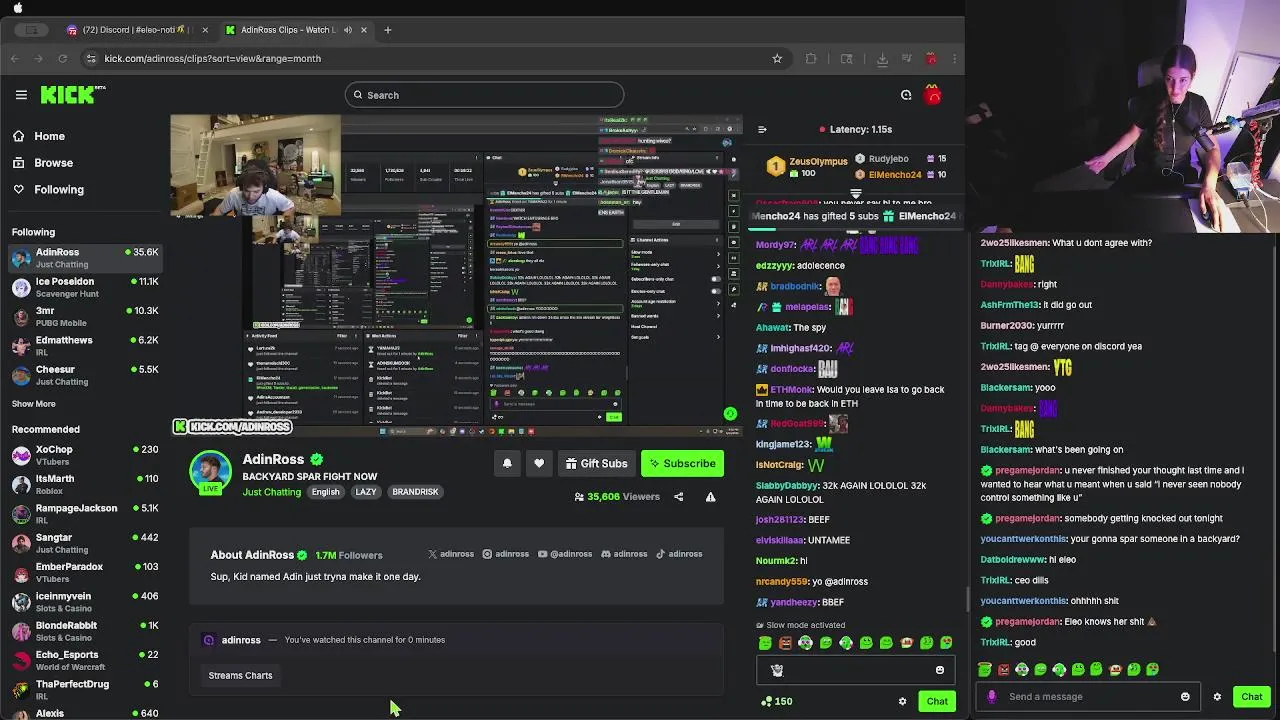Open Streams Charts link
Image resolution: width=1280 pixels, height=720 pixels.
click(240, 676)
